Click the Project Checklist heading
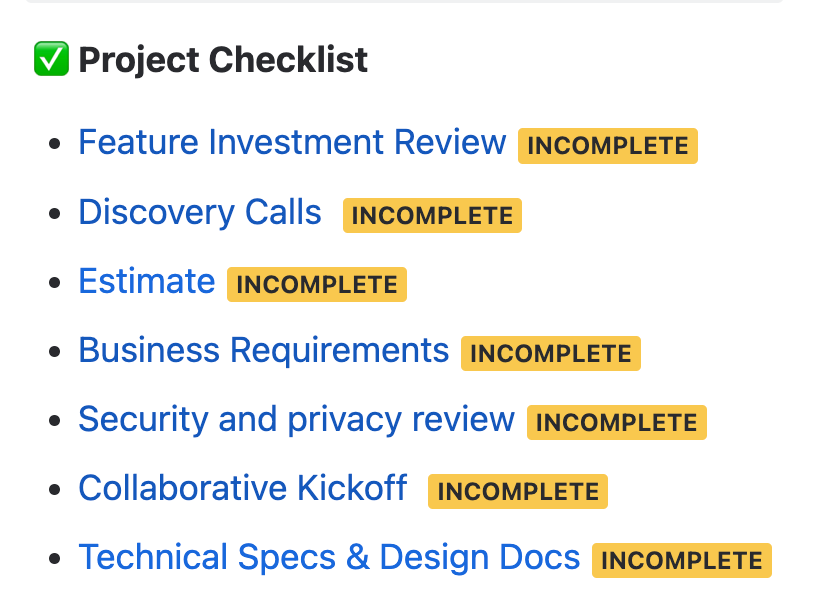Image resolution: width=816 pixels, height=600 pixels. (223, 60)
